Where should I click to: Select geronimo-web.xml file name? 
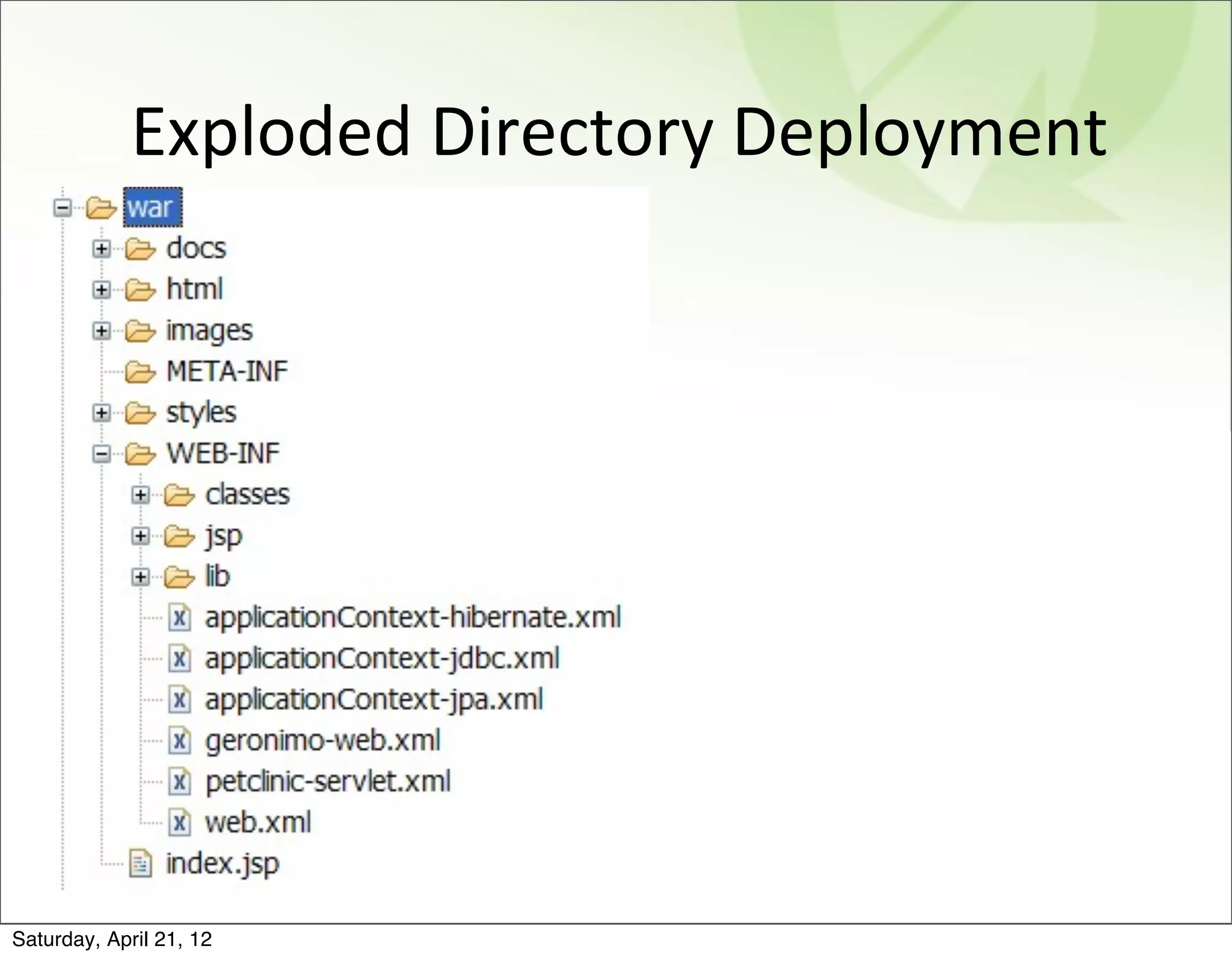click(x=323, y=741)
